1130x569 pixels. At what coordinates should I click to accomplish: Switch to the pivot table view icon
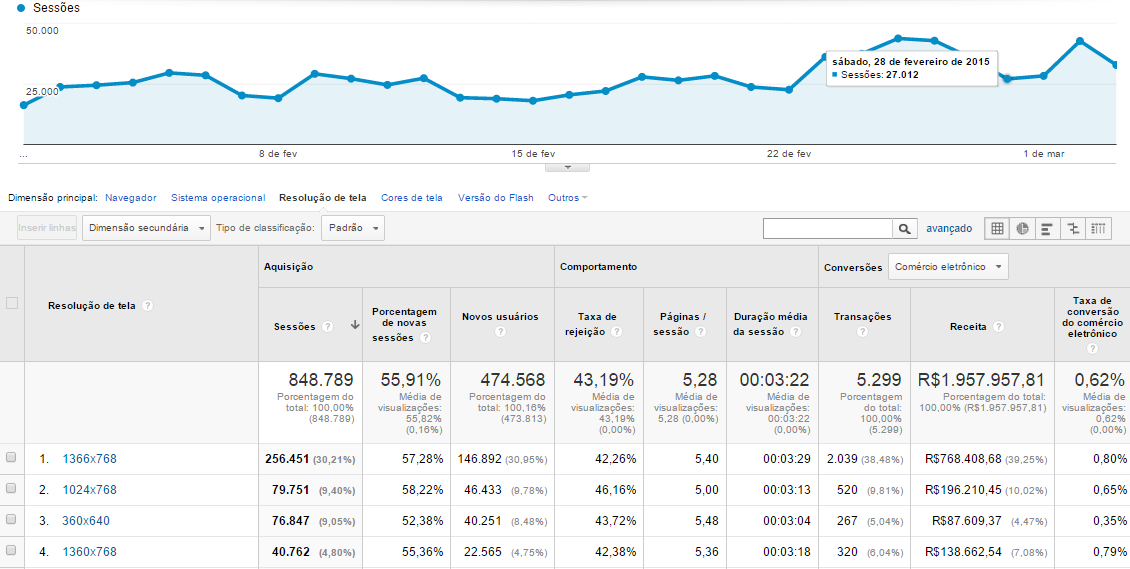coord(1099,229)
